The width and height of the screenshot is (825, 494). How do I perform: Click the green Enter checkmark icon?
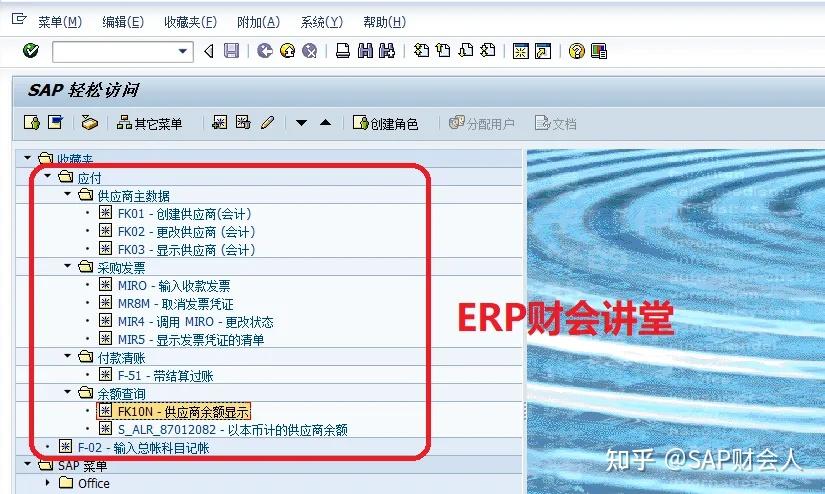click(x=31, y=51)
